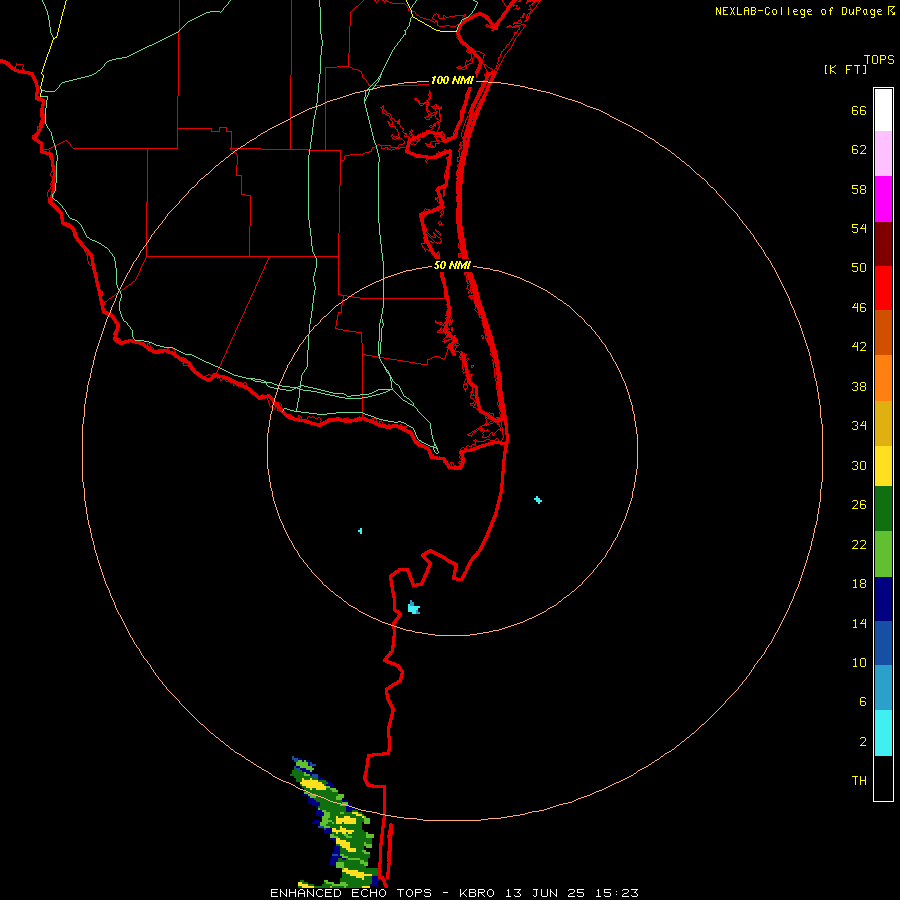Click the TH threshold legend label
900x900 pixels.
(x=859, y=781)
